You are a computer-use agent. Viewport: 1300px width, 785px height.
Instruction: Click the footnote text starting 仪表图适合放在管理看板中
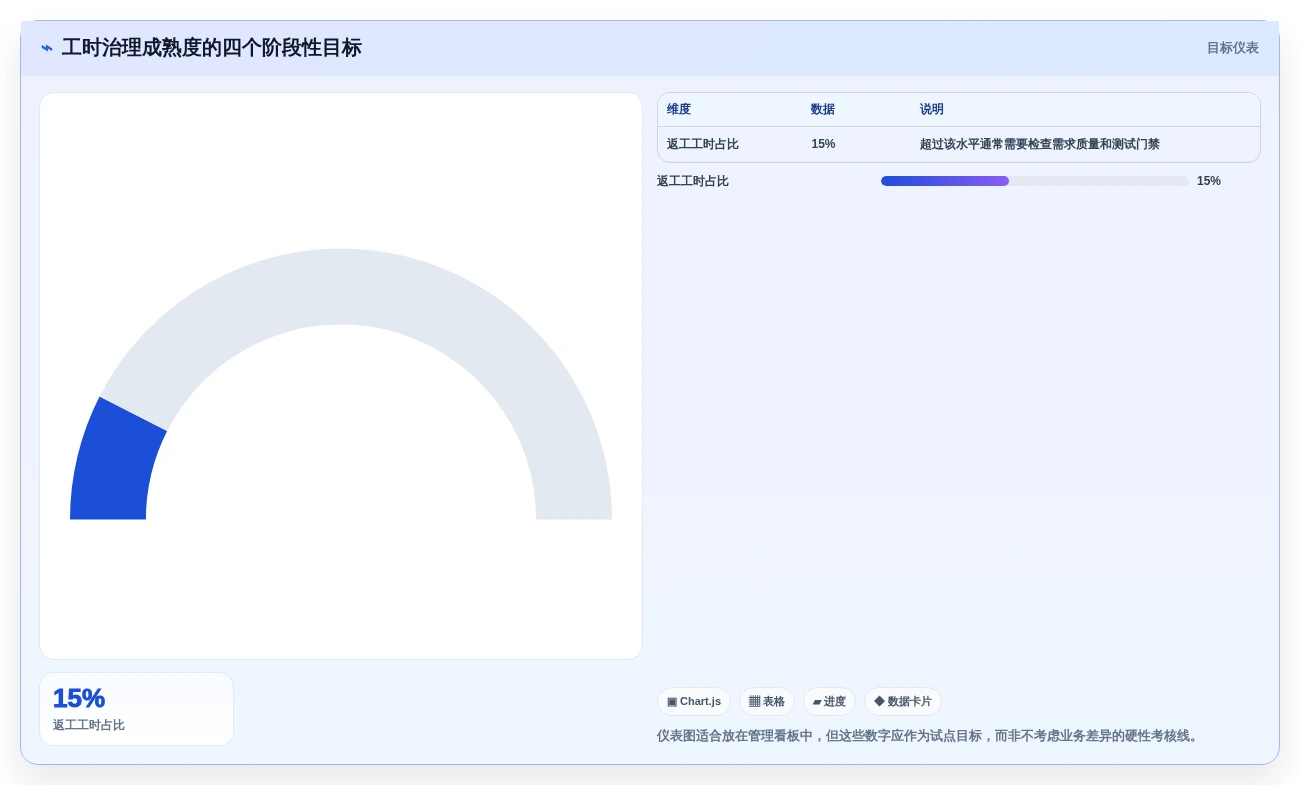click(x=929, y=736)
